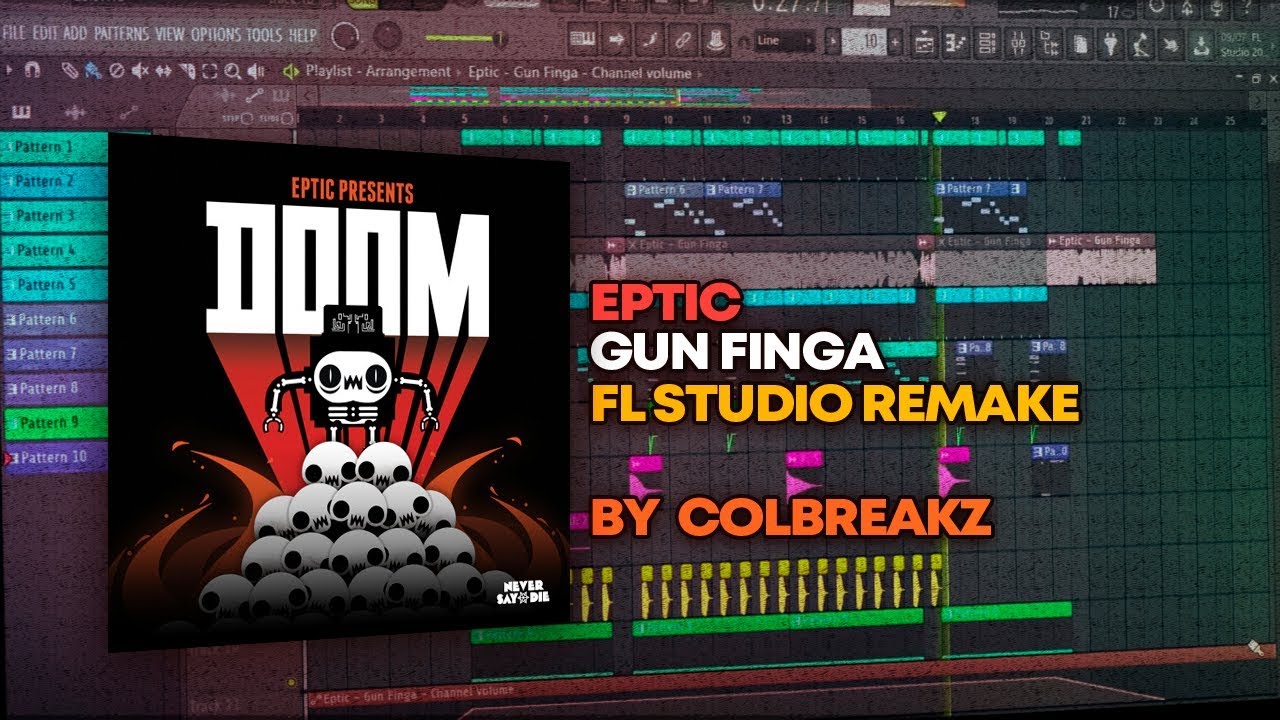Click the green speaker icon beside Playlist title
This screenshot has height=720, width=1280.
click(291, 71)
